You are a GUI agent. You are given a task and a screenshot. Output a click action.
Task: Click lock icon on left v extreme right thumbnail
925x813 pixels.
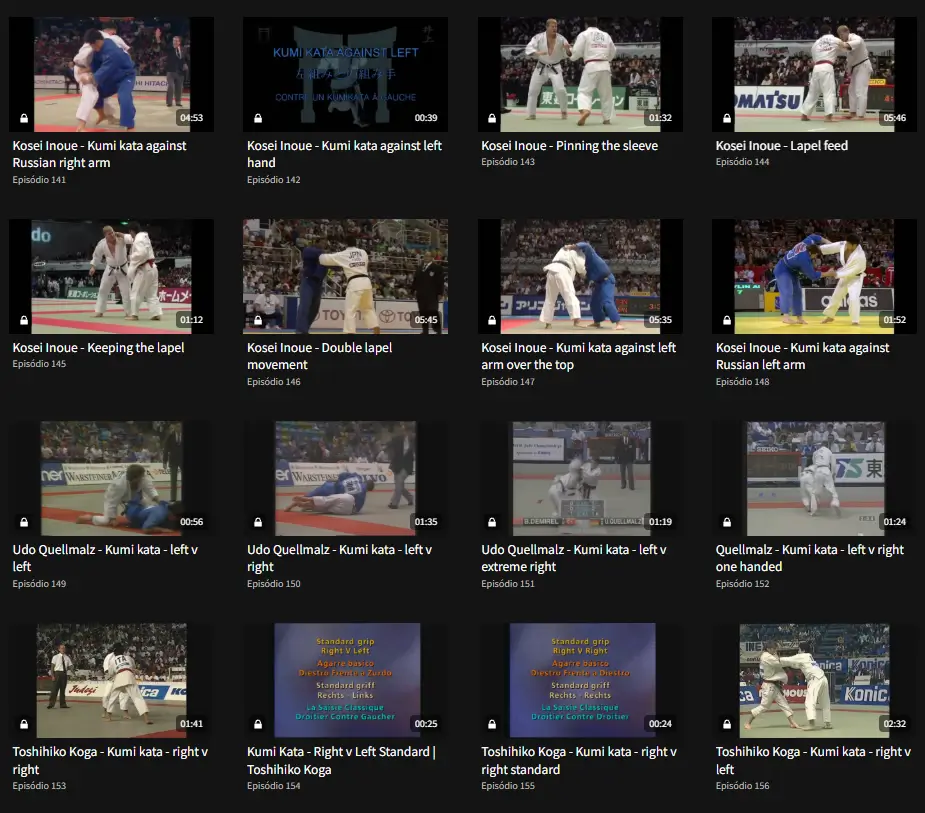click(x=492, y=522)
